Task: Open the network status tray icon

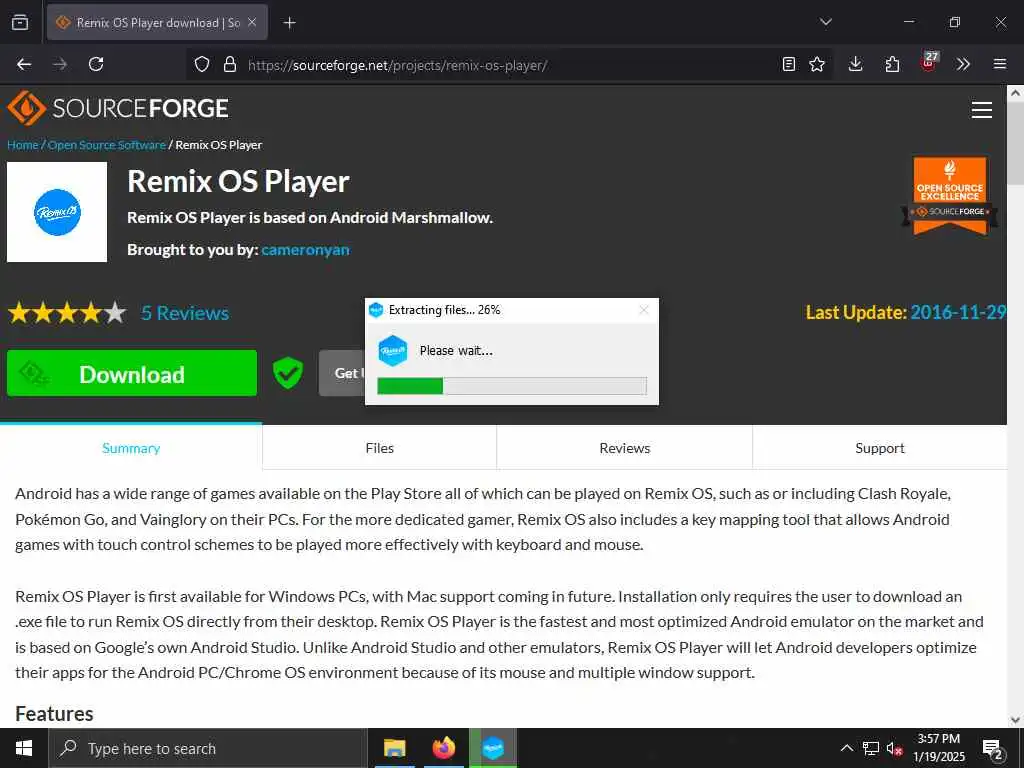Action: tap(871, 748)
